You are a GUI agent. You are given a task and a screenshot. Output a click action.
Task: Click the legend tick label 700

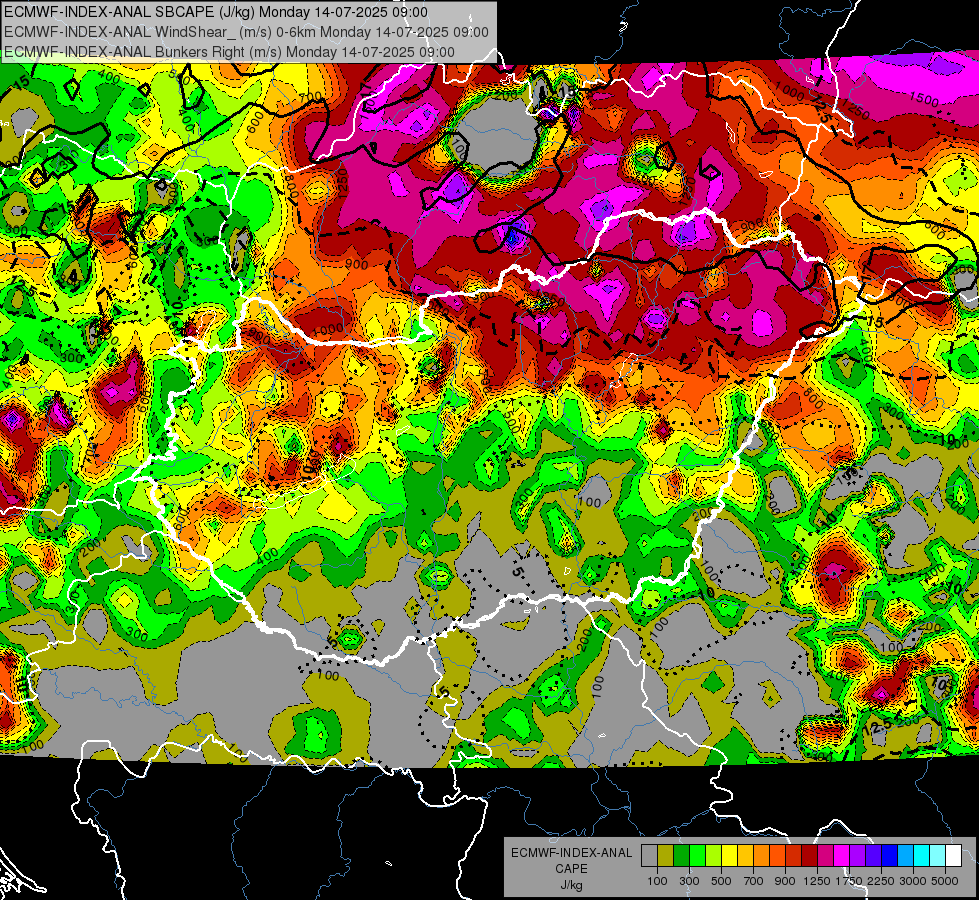(x=754, y=881)
